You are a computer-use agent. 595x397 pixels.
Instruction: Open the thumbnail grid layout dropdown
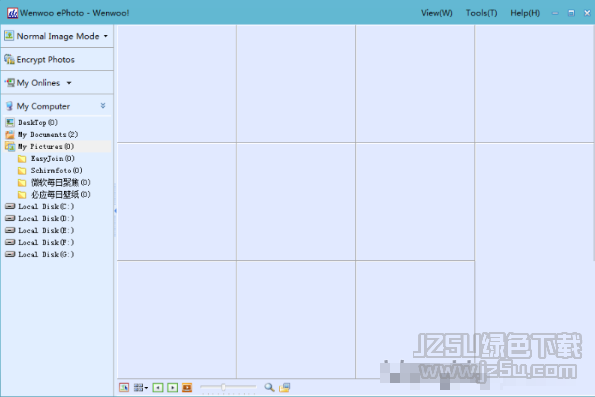click(x=141, y=387)
